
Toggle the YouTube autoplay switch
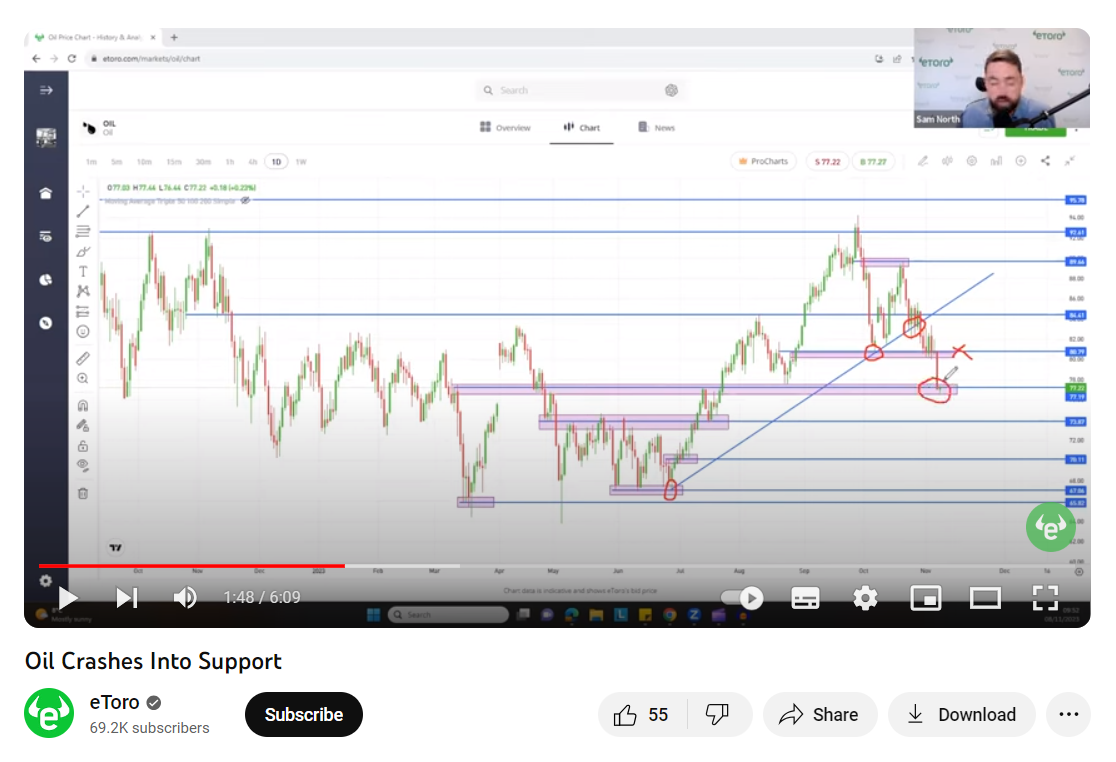click(x=742, y=598)
